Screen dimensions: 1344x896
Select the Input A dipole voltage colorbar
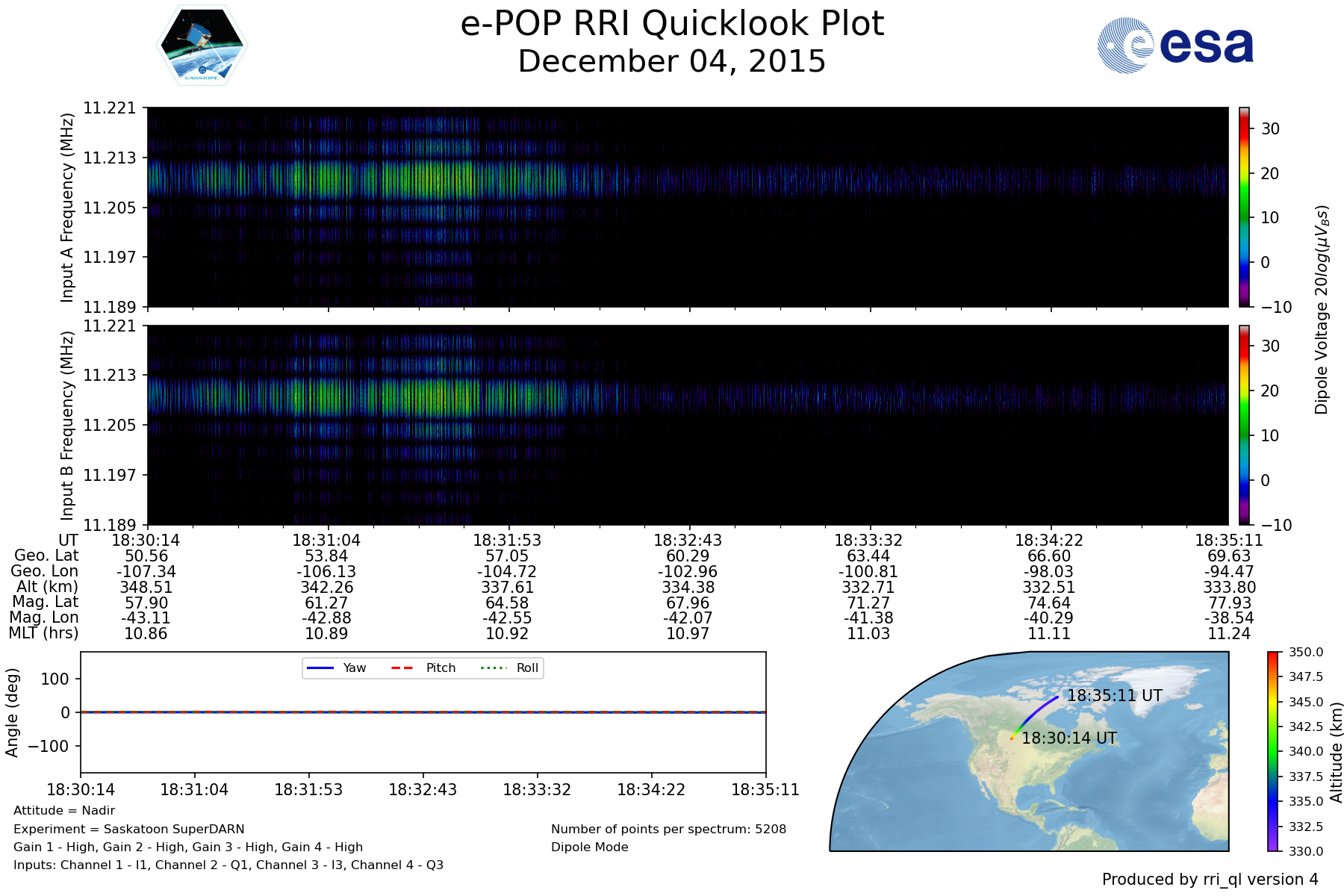tap(1244, 207)
